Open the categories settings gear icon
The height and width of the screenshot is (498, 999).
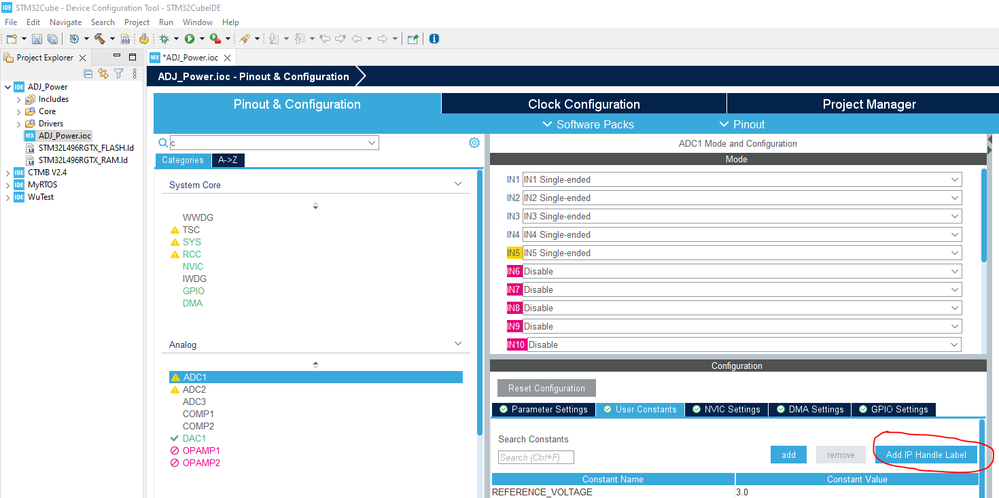click(x=474, y=143)
